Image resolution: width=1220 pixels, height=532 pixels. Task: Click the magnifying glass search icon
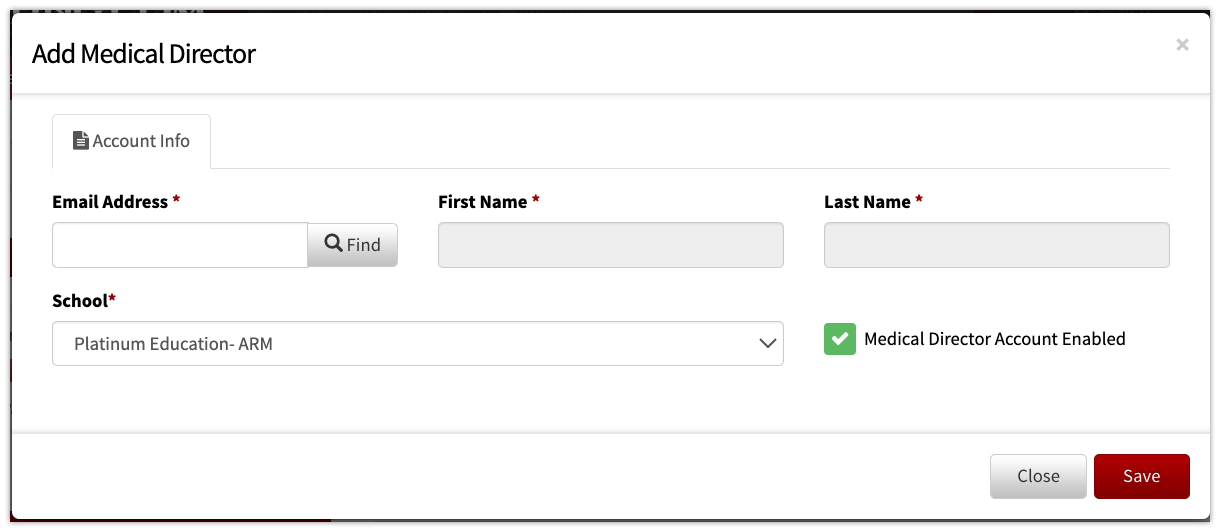[334, 243]
